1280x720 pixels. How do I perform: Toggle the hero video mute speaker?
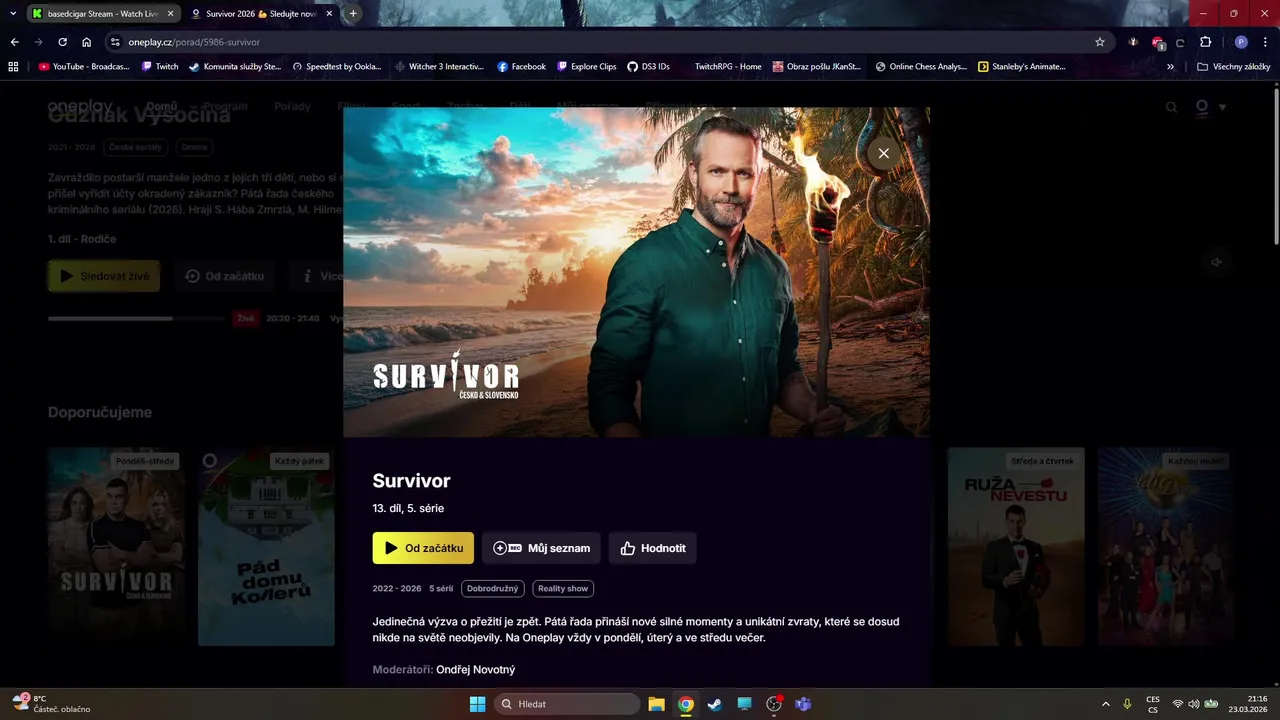(1217, 262)
